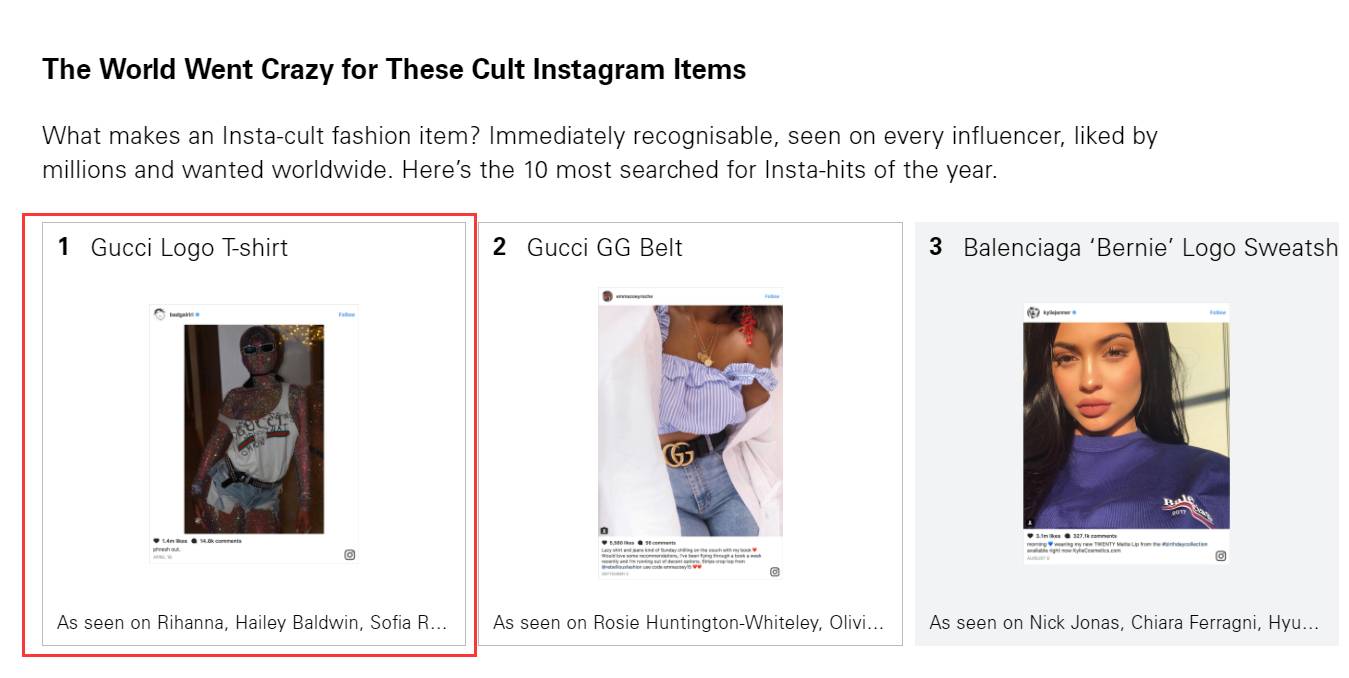
Task: Open Instagram via the logo on kyliejenner's post
Action: click(1223, 553)
